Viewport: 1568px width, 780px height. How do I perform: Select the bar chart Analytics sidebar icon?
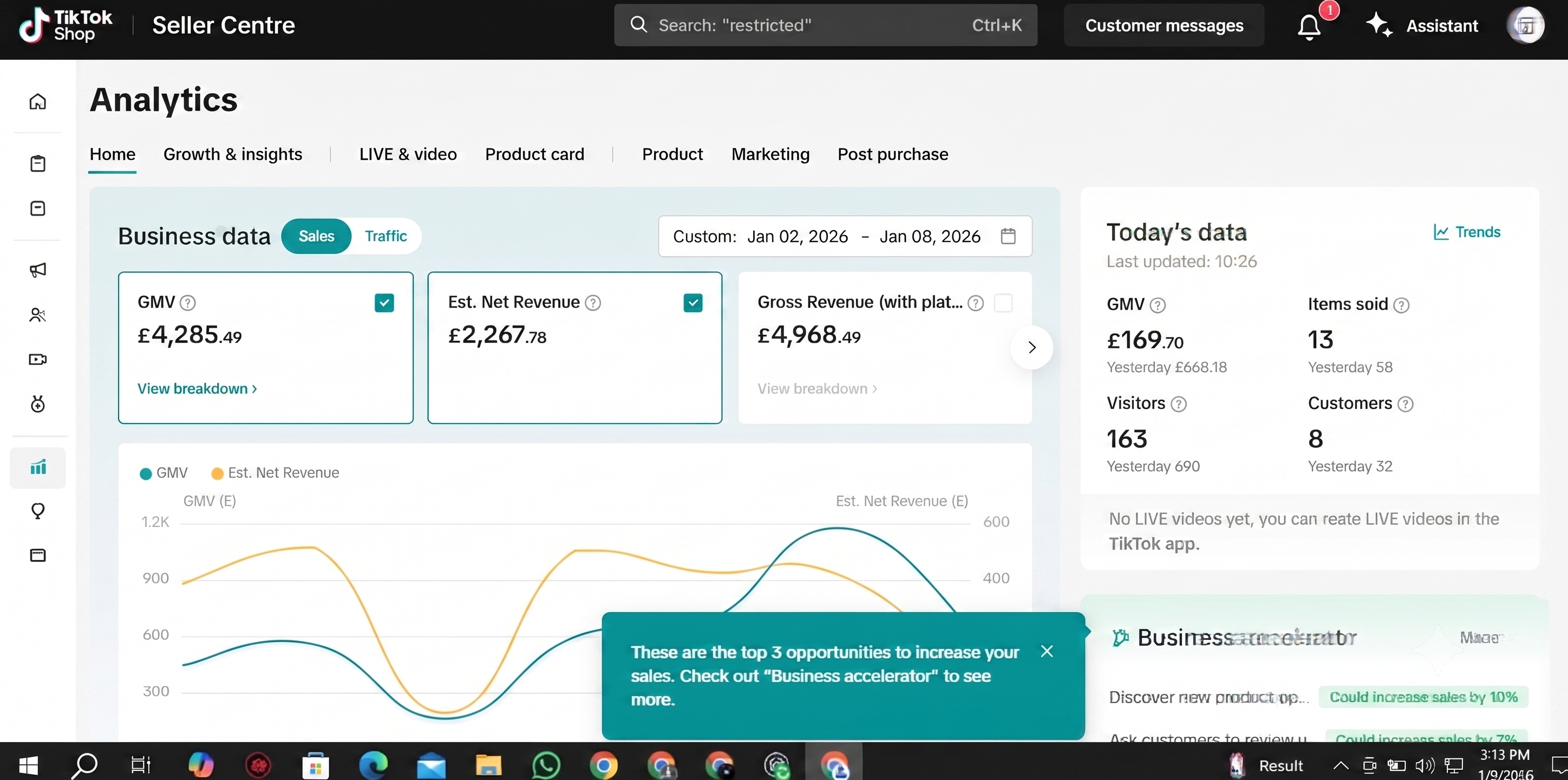point(38,467)
